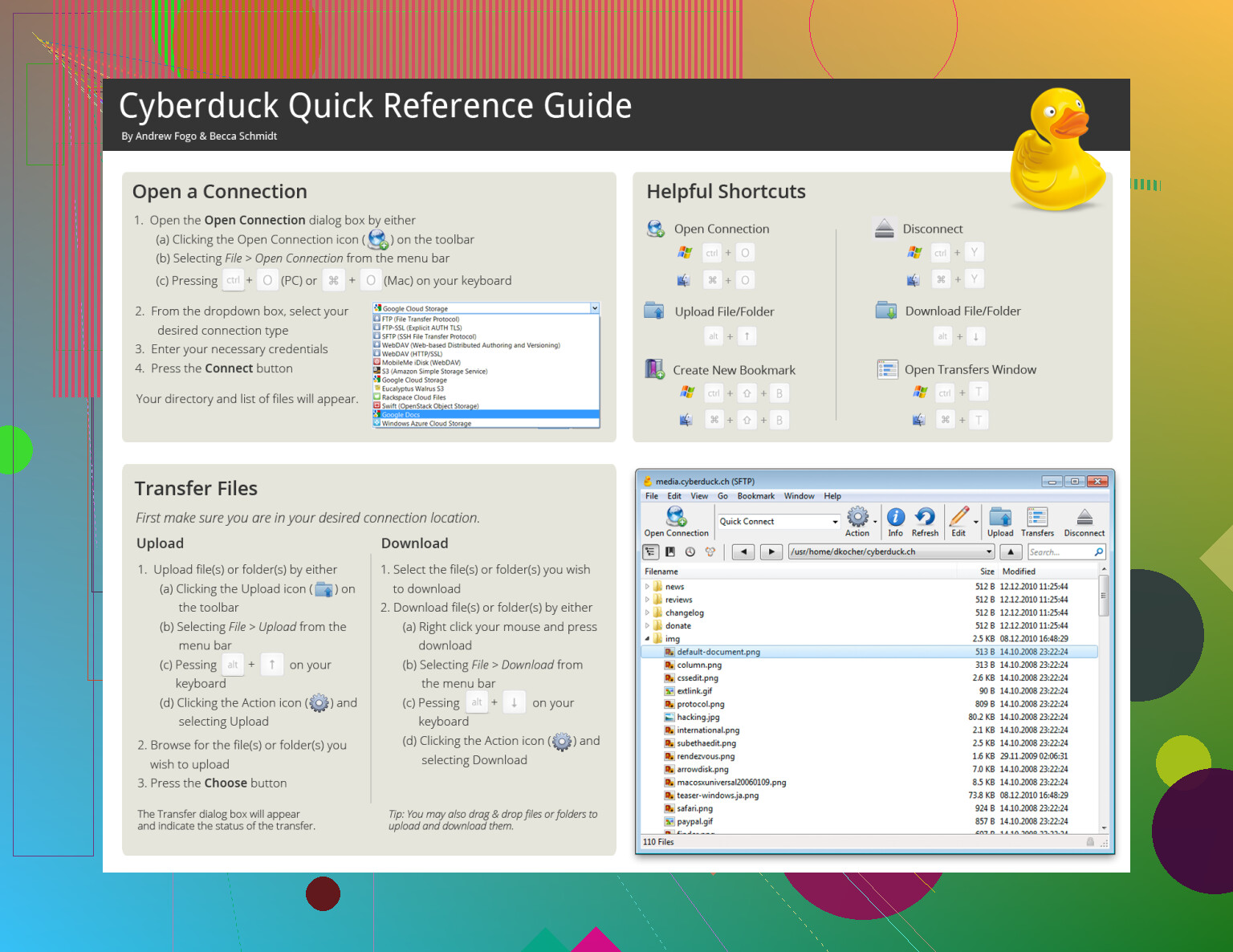Toggle the browser outline view button
1233x952 pixels.
click(x=650, y=552)
